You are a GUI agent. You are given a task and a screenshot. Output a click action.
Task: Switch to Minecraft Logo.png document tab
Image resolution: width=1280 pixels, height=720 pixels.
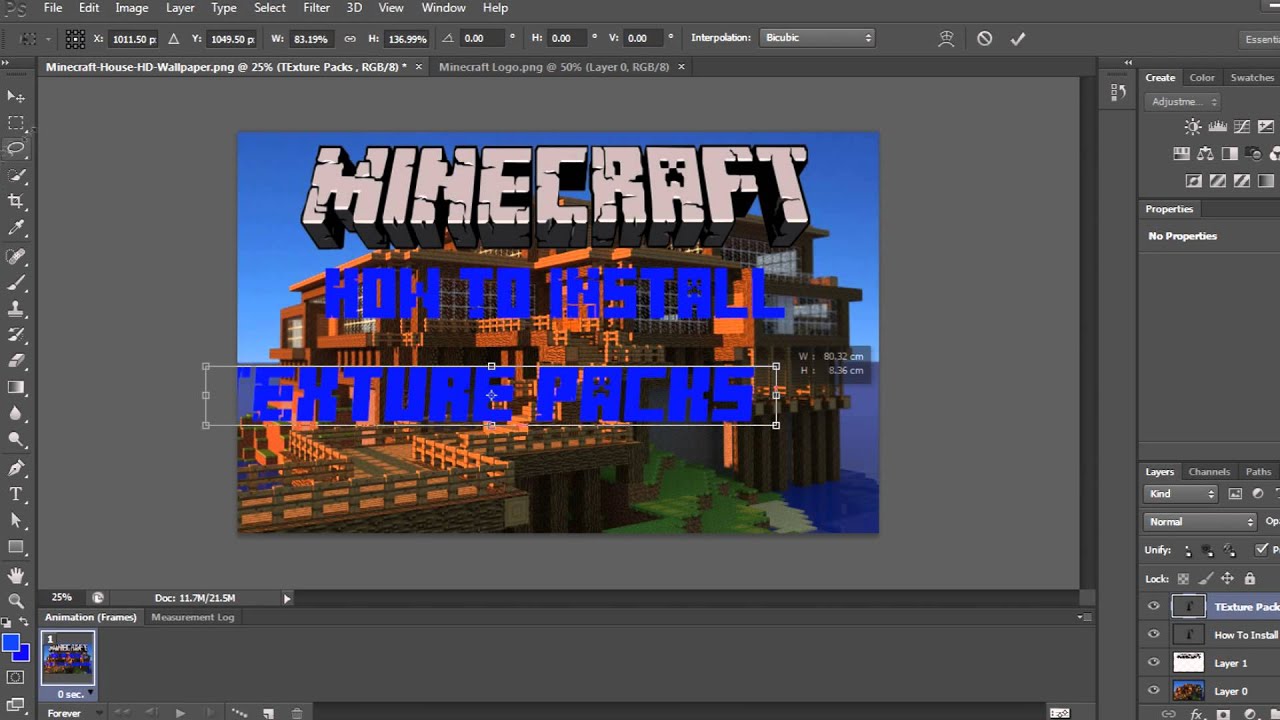pyautogui.click(x=553, y=67)
